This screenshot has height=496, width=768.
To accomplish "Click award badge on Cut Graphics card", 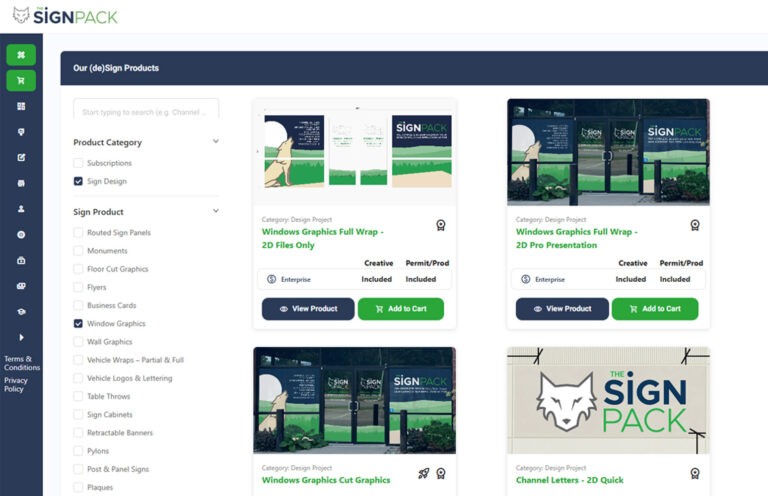I will click(x=441, y=473).
